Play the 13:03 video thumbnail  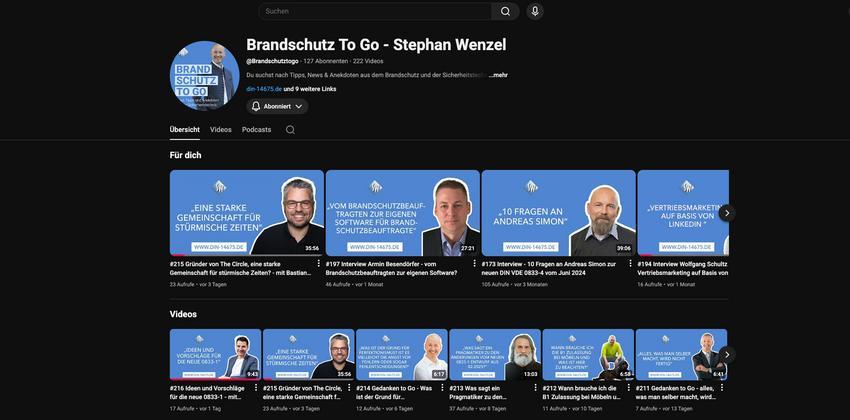coord(495,354)
